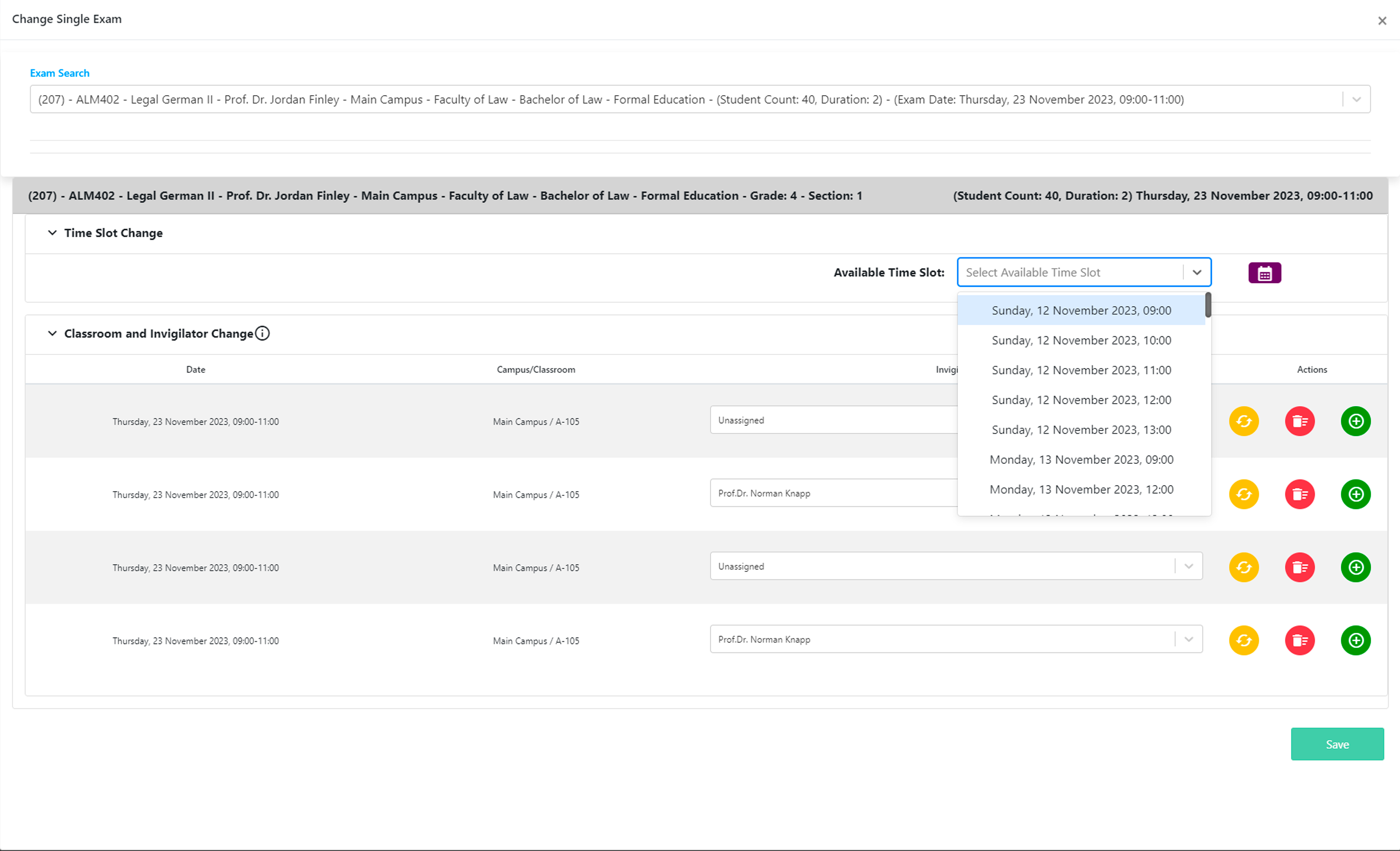Image resolution: width=1400 pixels, height=851 pixels.
Task: Add a new entry below the first exam row
Action: (1355, 421)
